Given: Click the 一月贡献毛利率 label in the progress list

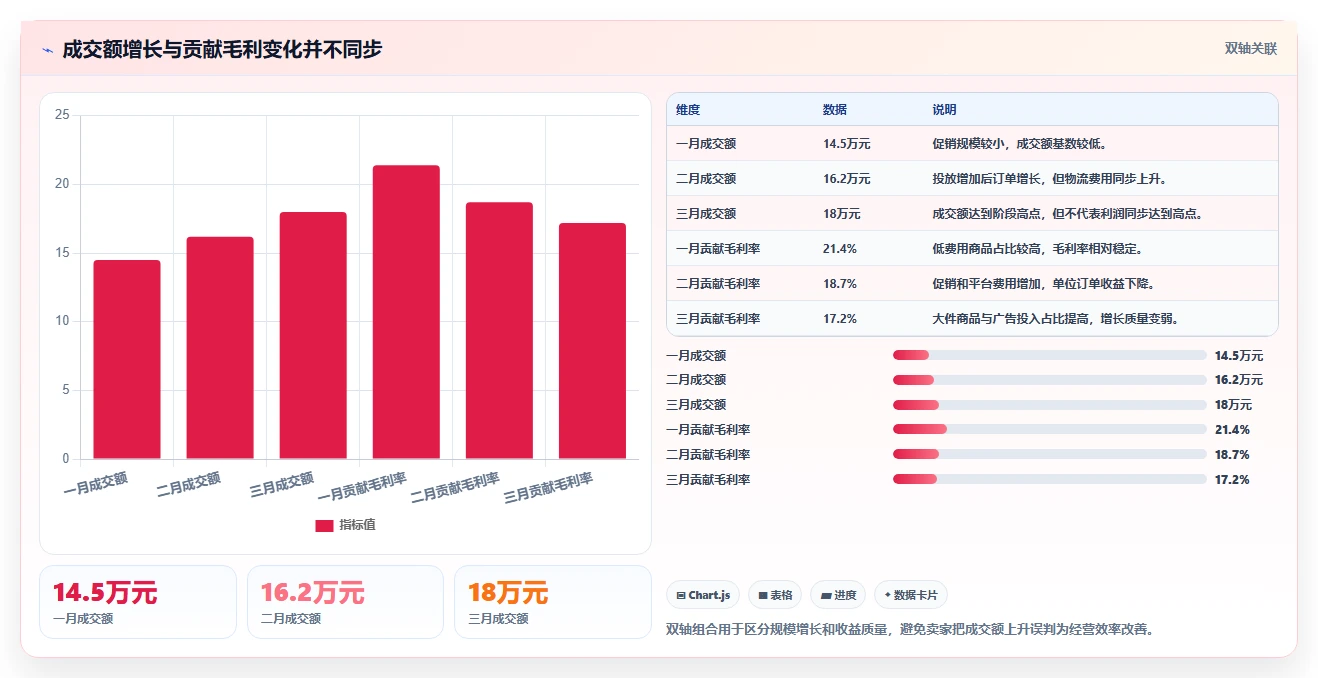Looking at the screenshot, I should pos(708,430).
